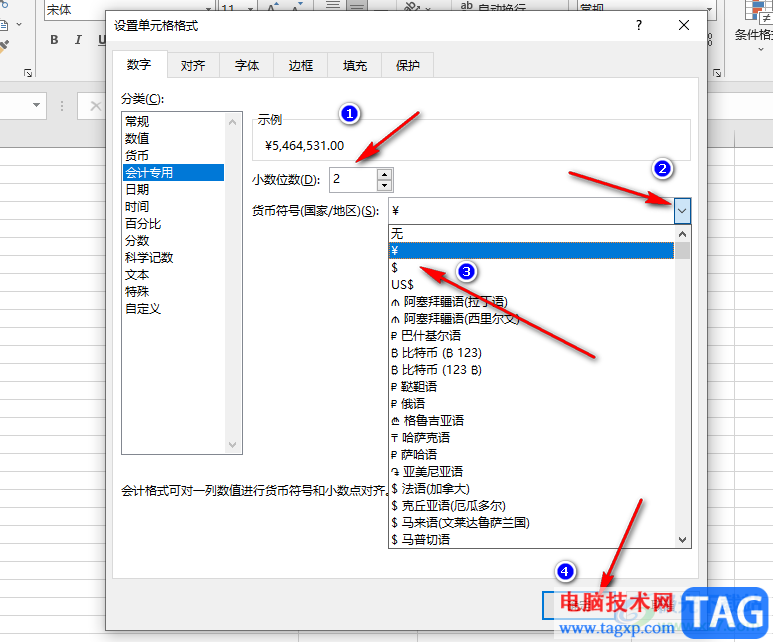Viewport: 773px width, 642px height.
Task: Choose 阿塞拜疆语(拉丁语) currency option
Action: tap(531, 301)
